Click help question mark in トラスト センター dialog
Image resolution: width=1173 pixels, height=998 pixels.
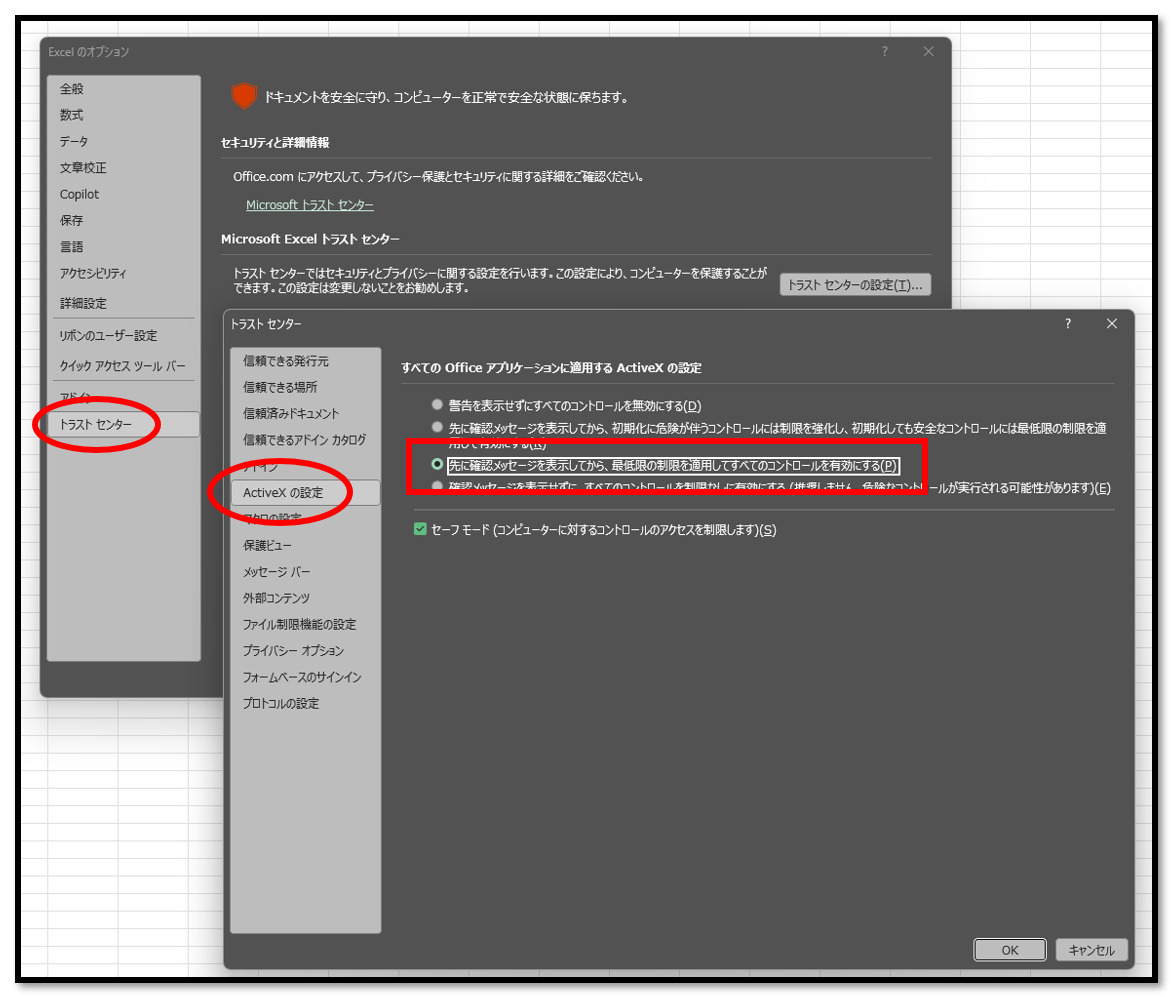(x=1068, y=323)
